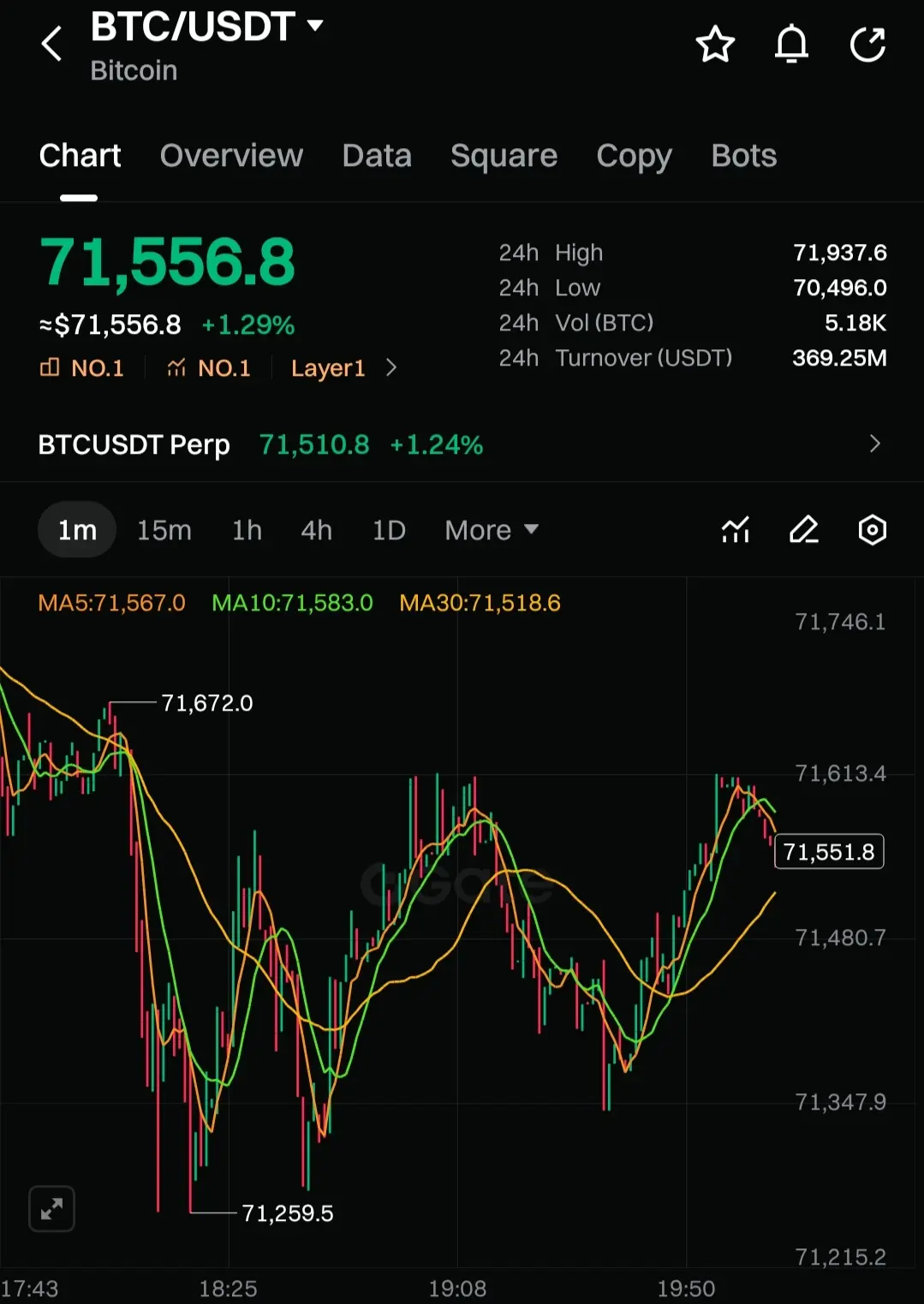The image size is (924, 1304).
Task: Open the BTC/USDT pair dropdown
Action: click(x=315, y=26)
